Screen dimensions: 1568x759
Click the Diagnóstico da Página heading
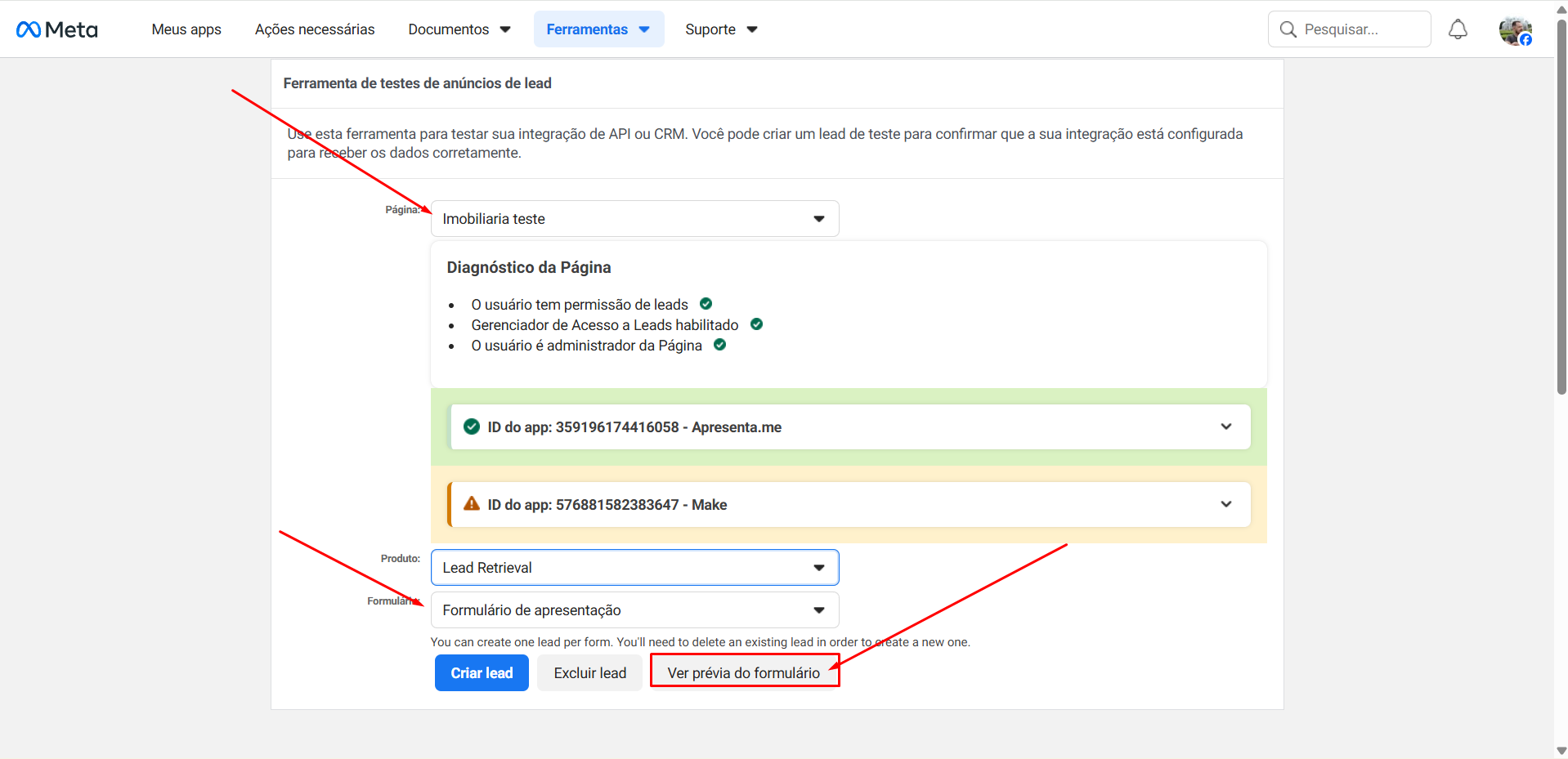click(x=528, y=267)
